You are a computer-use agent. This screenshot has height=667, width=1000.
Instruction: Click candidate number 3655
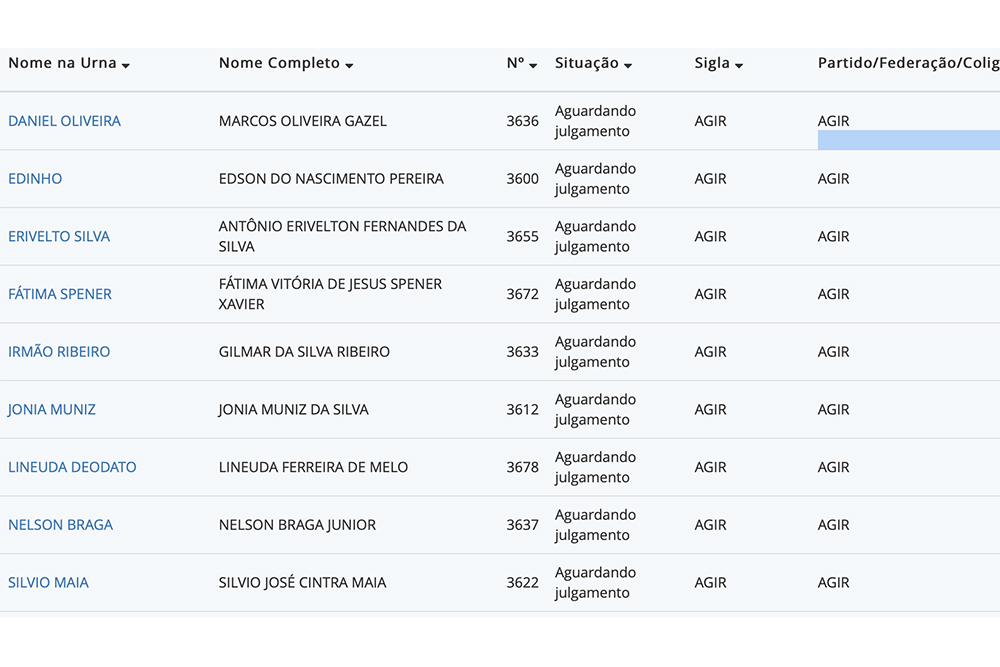pos(522,237)
